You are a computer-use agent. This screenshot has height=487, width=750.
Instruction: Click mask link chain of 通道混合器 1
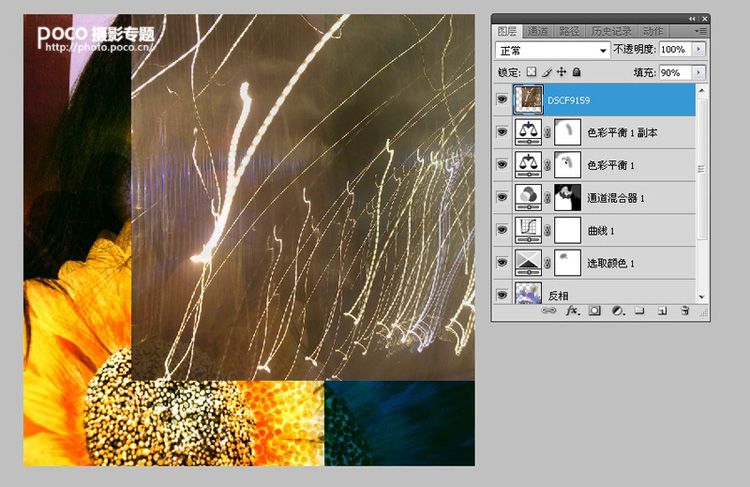tap(548, 198)
